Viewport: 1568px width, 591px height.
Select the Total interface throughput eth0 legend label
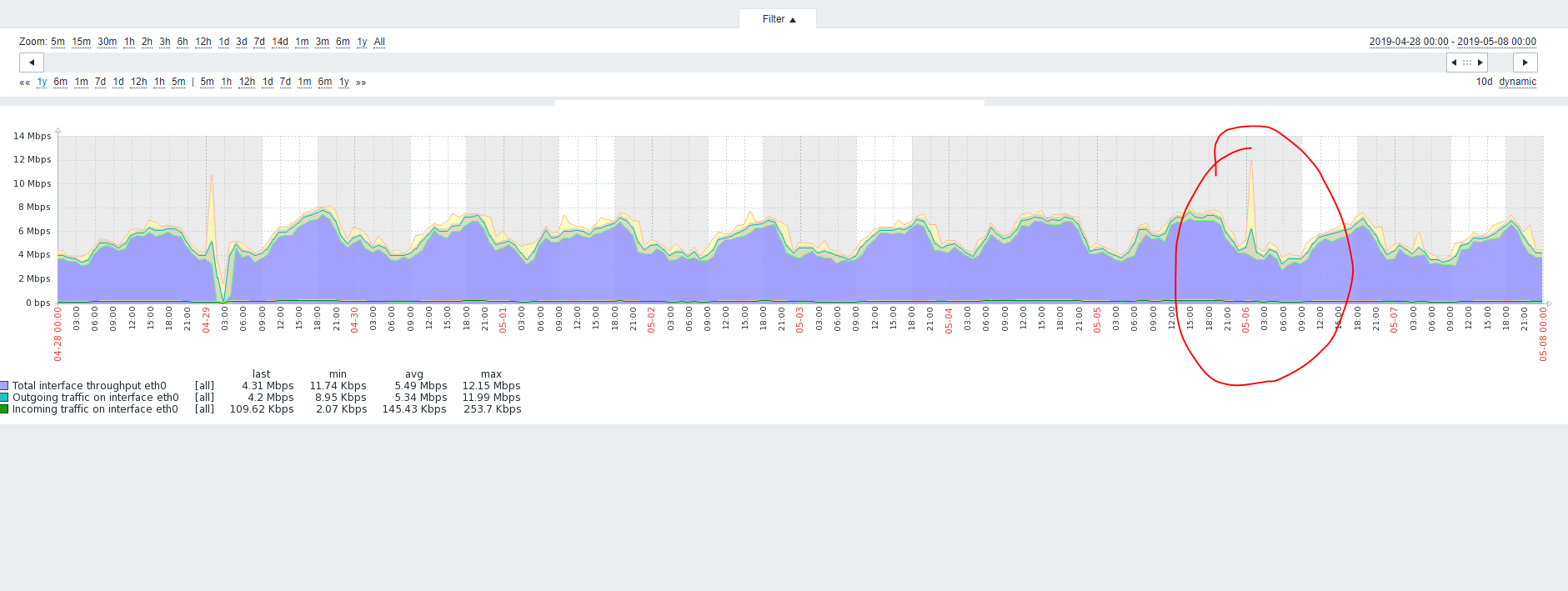[89, 386]
